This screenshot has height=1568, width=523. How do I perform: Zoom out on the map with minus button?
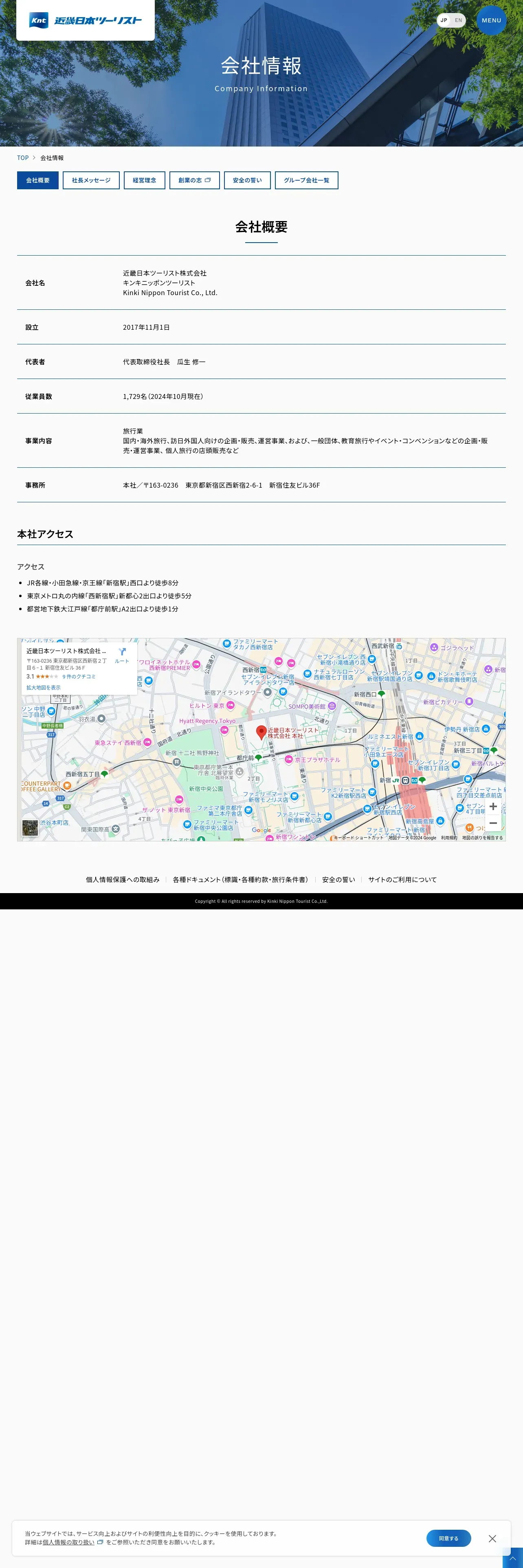coord(493,823)
